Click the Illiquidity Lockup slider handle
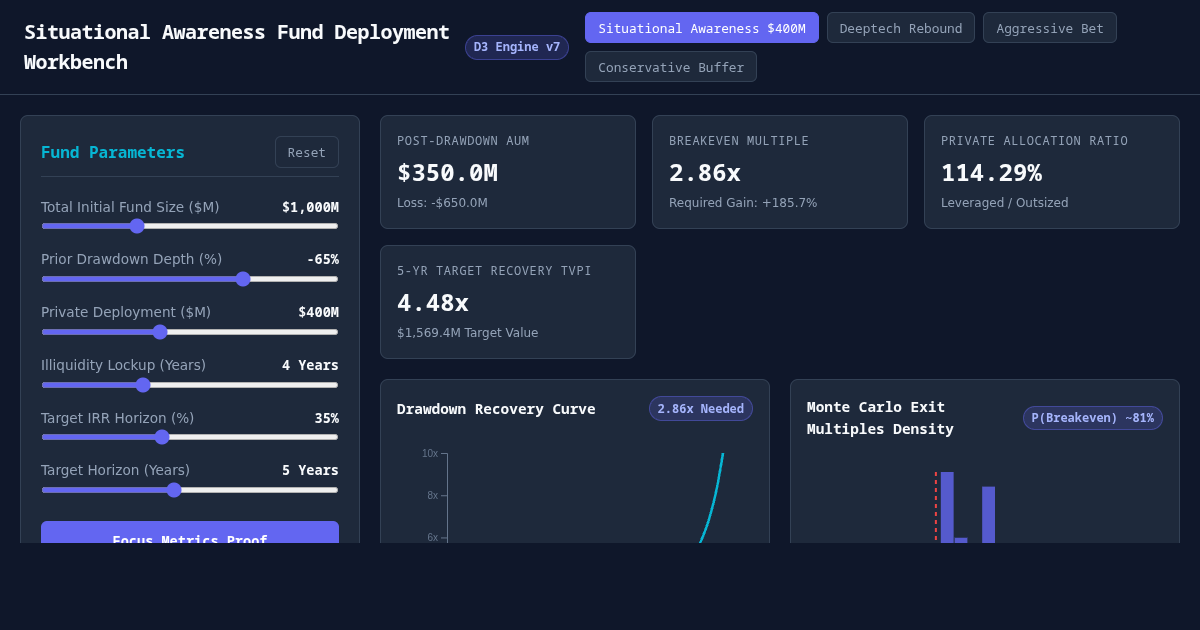This screenshot has height=630, width=1200. [143, 385]
